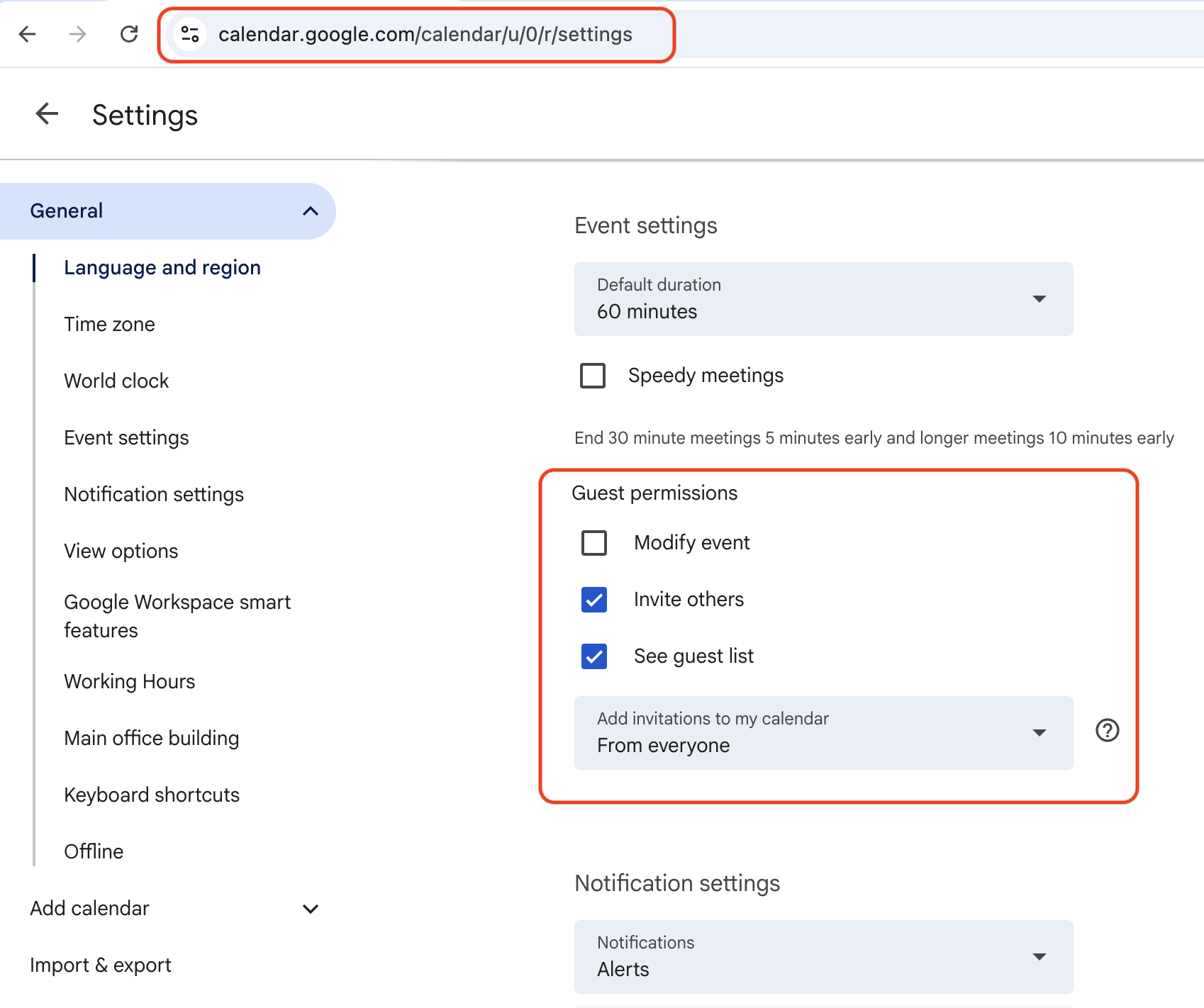Reload the page with refresh icon

click(x=129, y=34)
